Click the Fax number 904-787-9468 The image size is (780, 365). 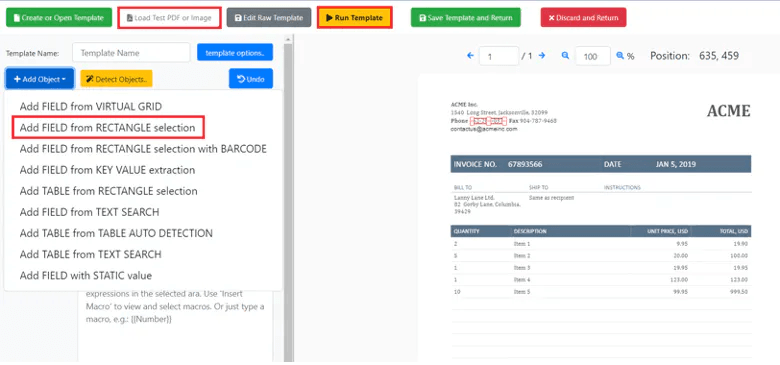538,121
